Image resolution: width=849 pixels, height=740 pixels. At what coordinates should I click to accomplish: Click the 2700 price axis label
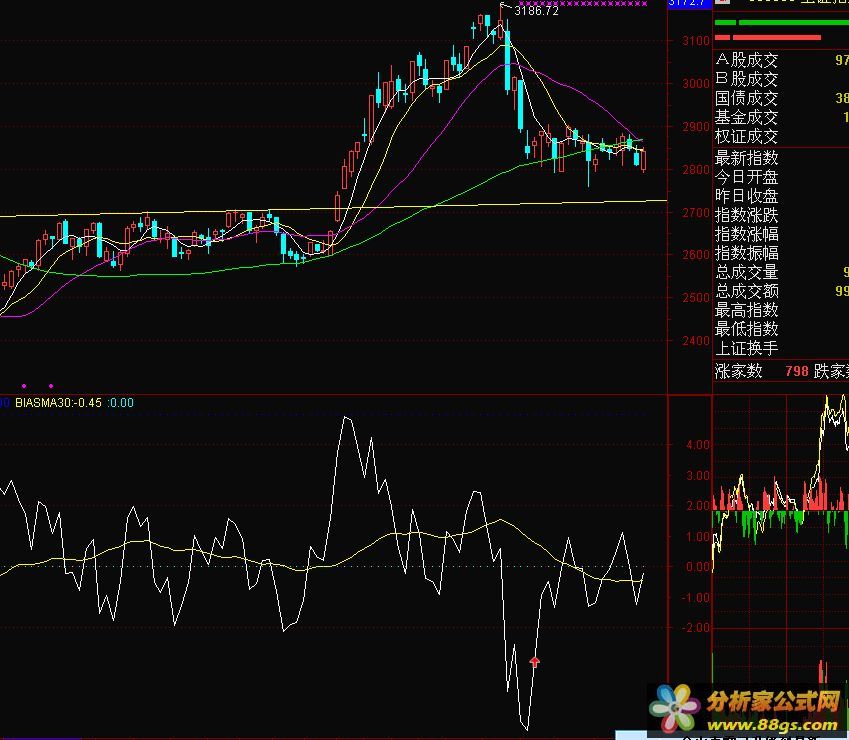coord(696,213)
